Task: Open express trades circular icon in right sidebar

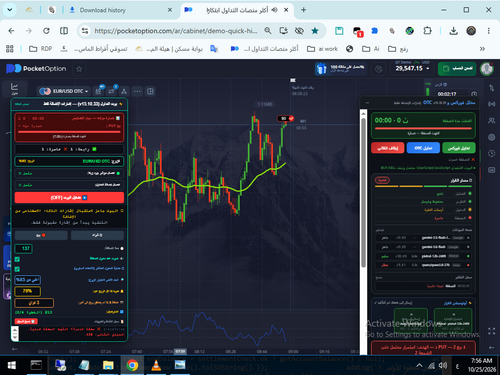Action: (491, 137)
